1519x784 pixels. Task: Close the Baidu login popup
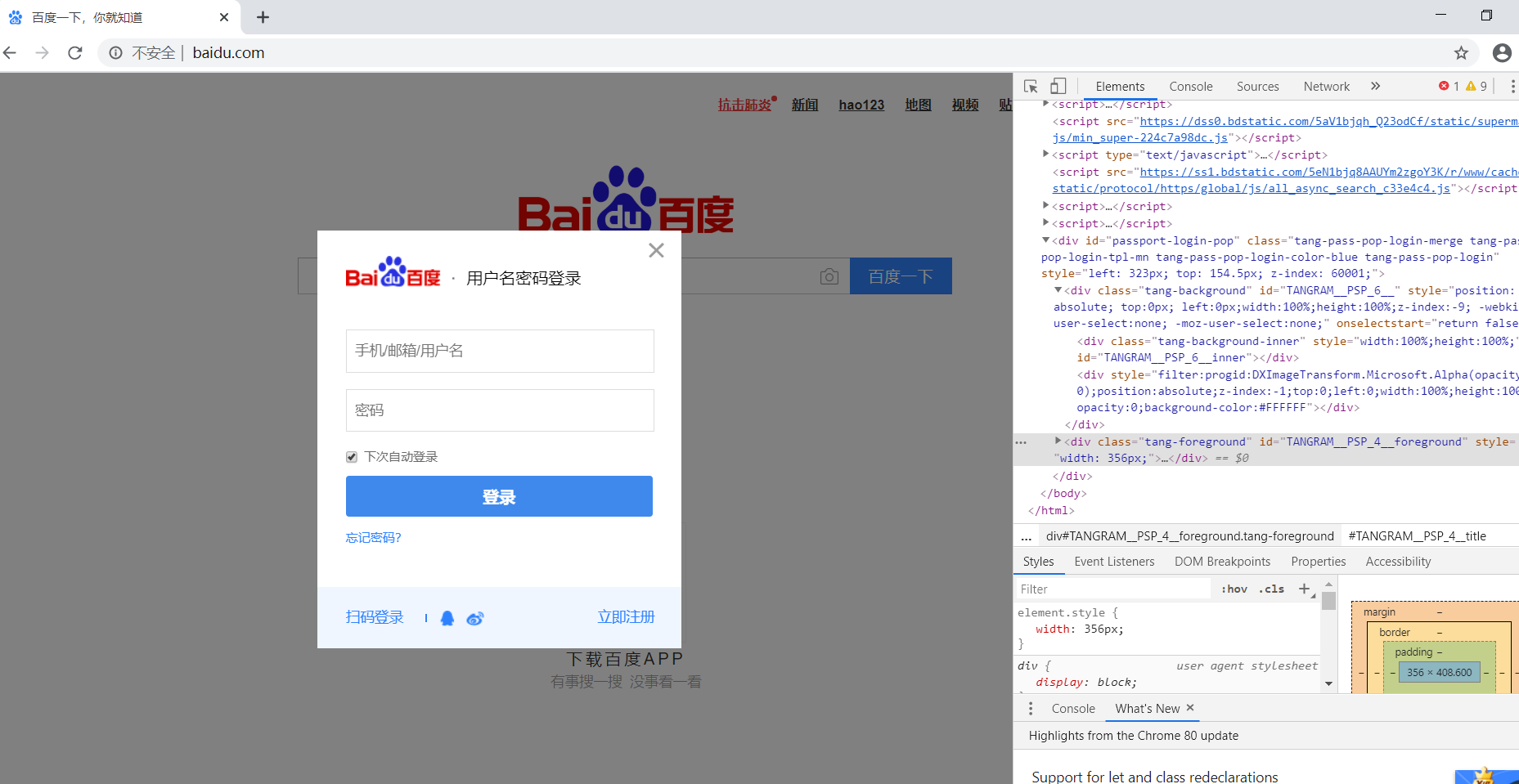(x=656, y=250)
